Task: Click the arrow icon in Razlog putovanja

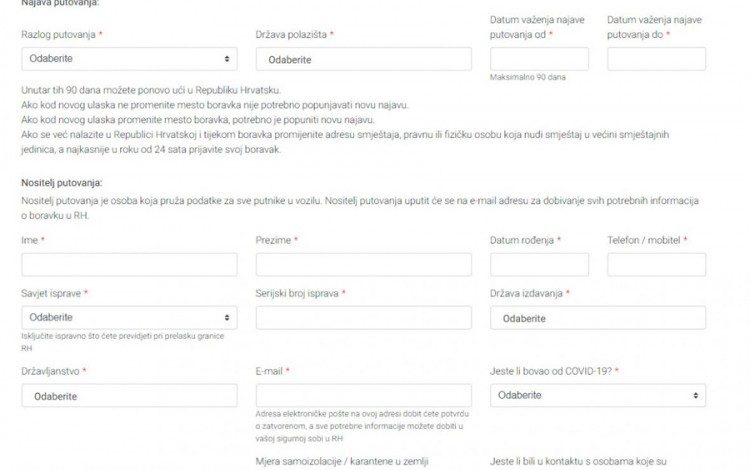Action: (230, 59)
